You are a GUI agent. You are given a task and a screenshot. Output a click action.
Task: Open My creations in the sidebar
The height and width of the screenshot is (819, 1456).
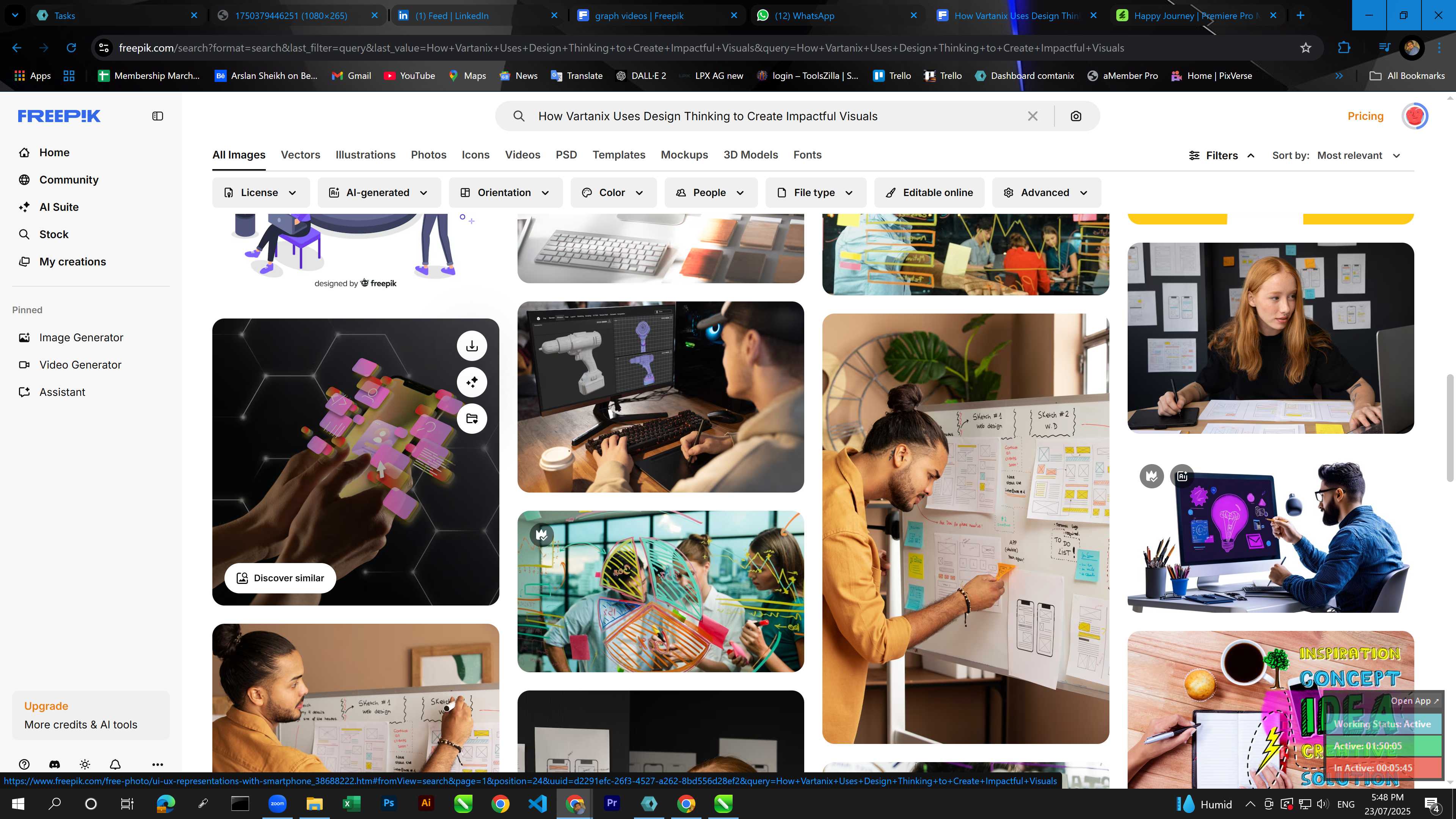[x=72, y=262]
